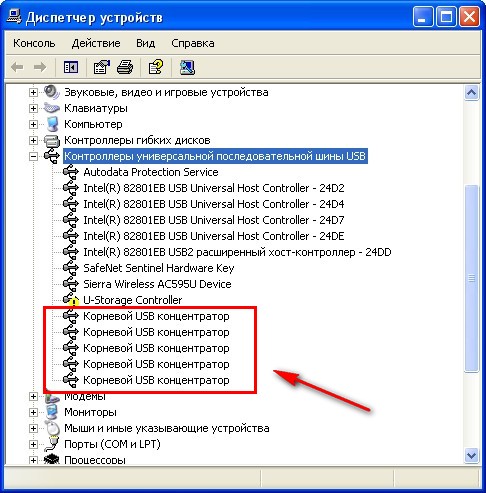Collapse the USB controllers category
The width and height of the screenshot is (486, 493).
point(33,156)
